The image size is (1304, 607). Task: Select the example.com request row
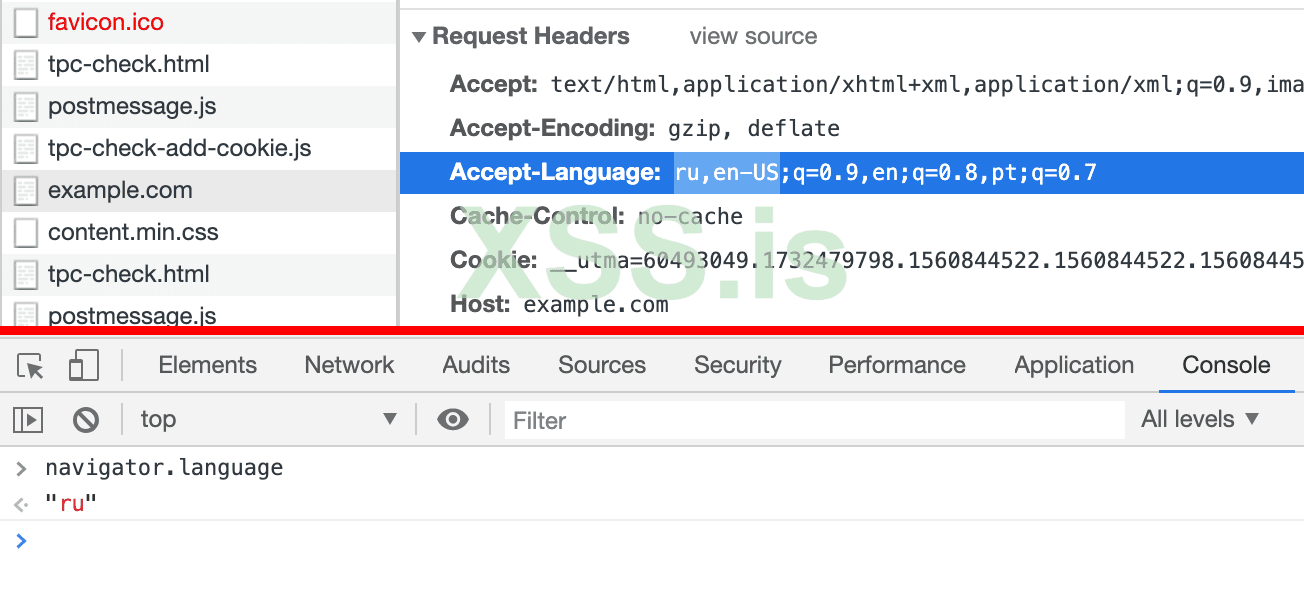click(x=120, y=191)
